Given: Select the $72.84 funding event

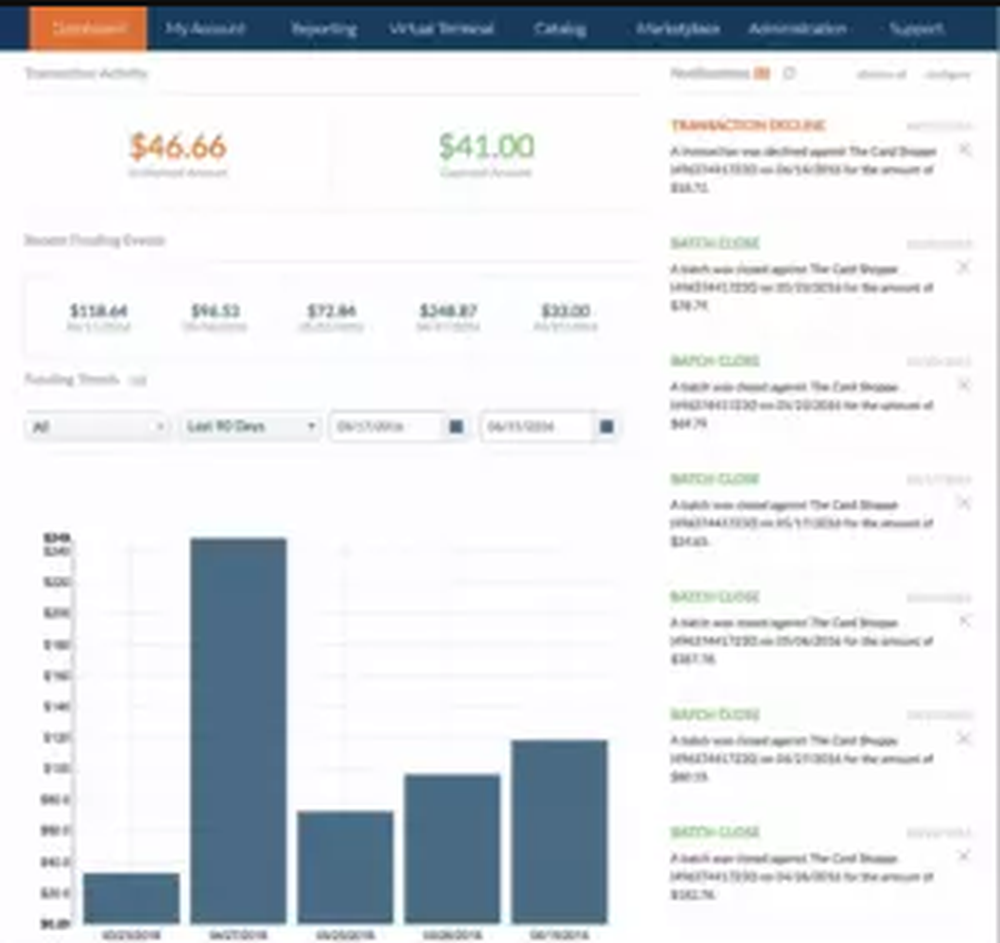Looking at the screenshot, I should tap(332, 317).
